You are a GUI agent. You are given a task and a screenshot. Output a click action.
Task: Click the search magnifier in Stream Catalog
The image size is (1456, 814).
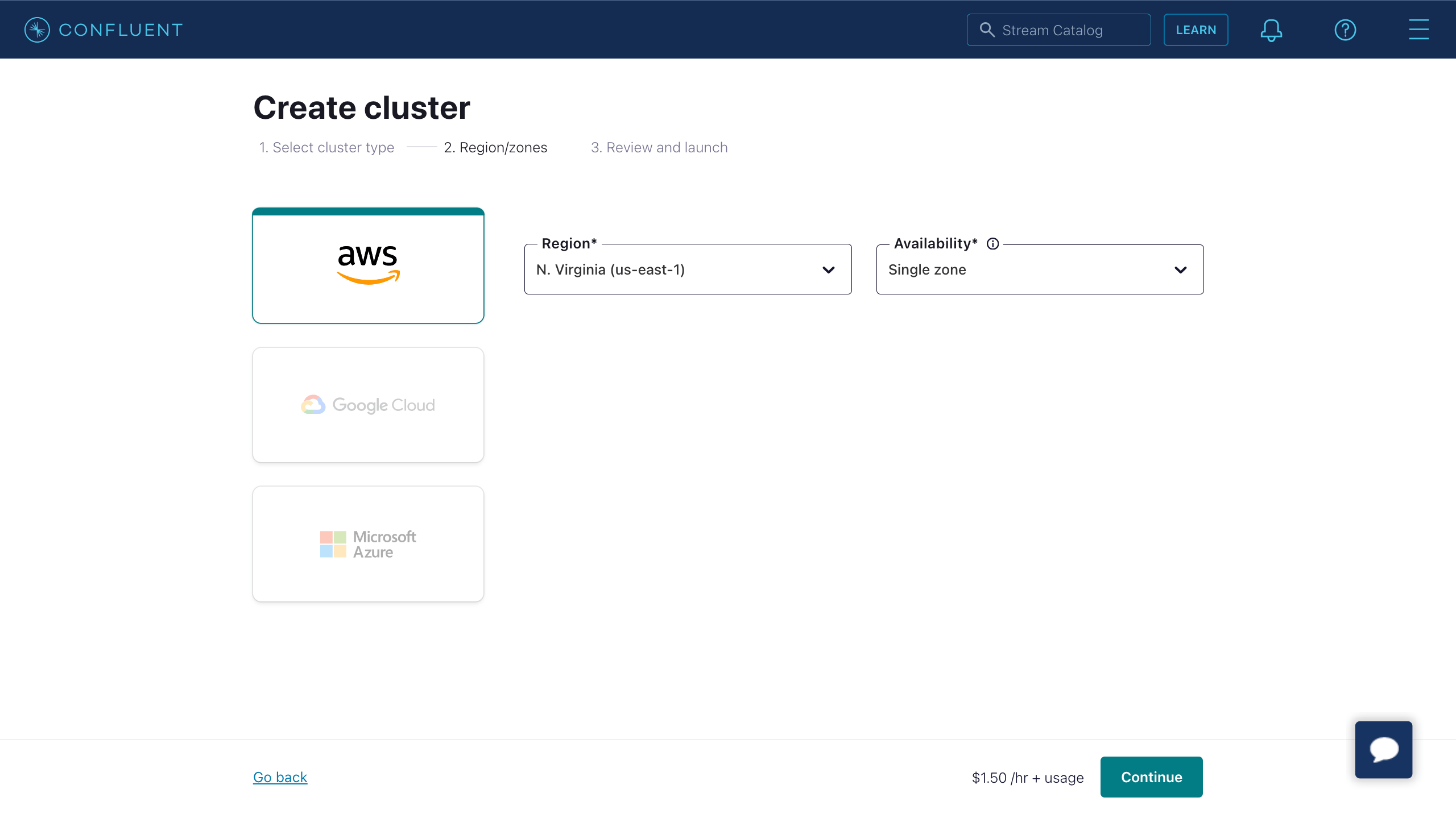point(987,30)
